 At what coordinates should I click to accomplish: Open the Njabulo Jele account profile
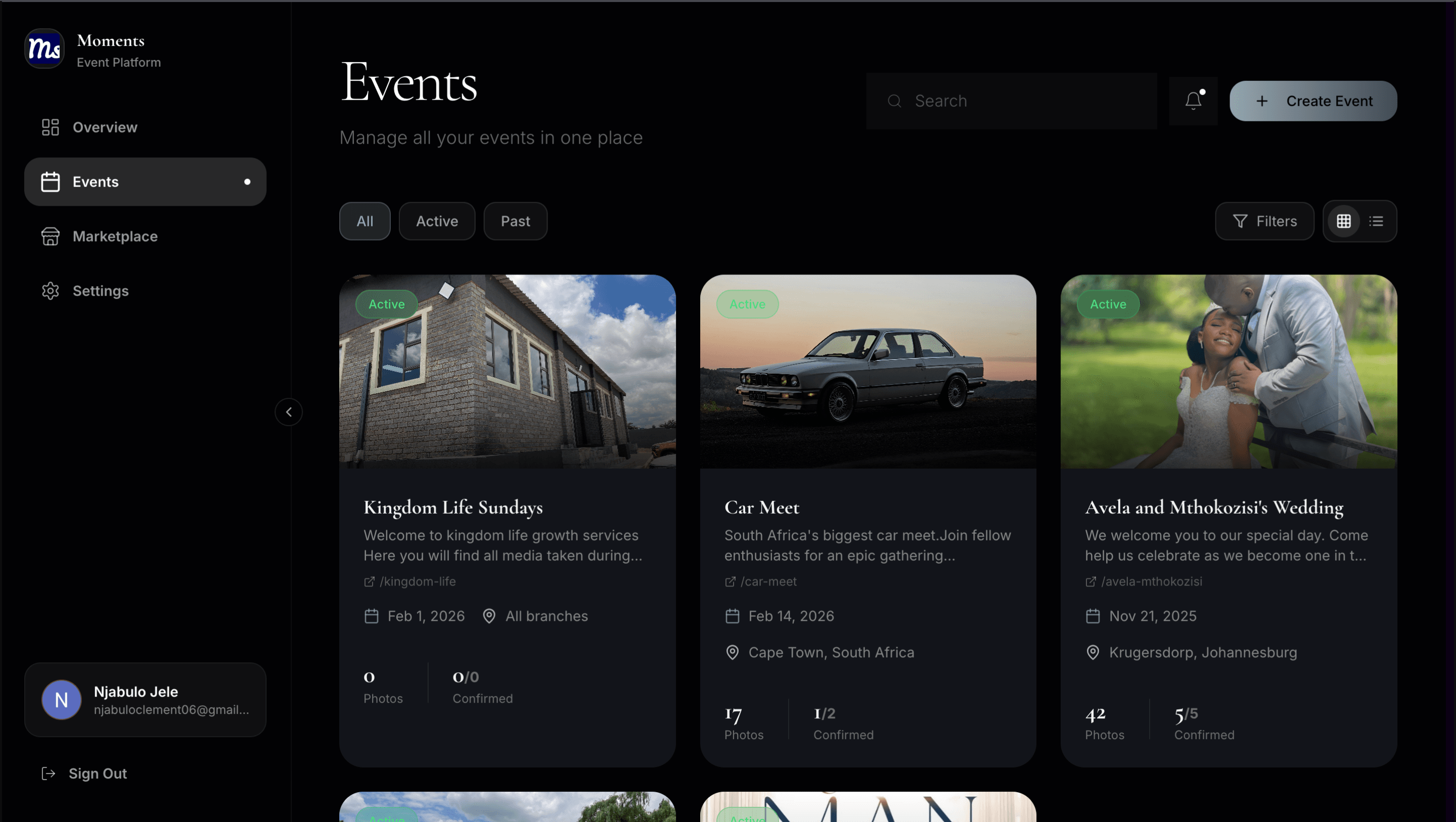[145, 700]
